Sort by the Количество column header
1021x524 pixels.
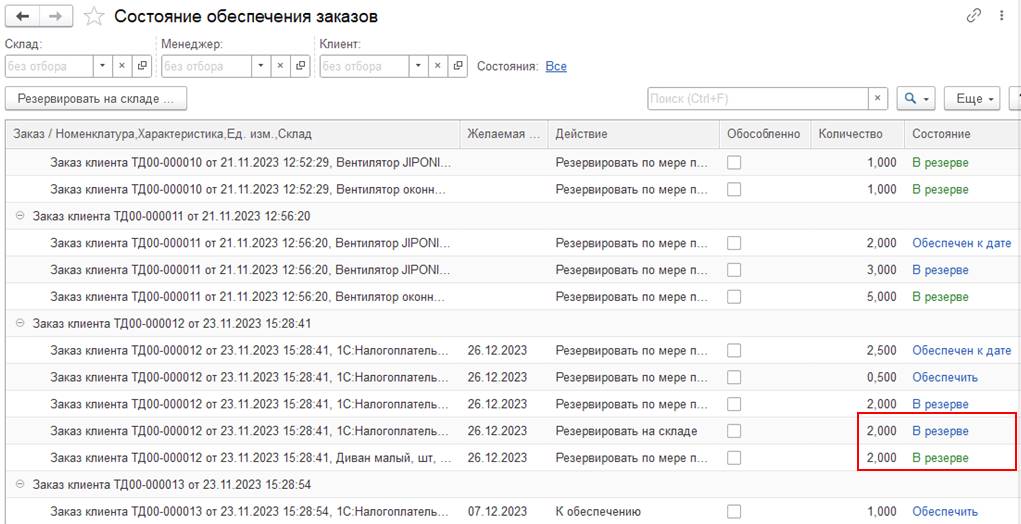tap(850, 134)
